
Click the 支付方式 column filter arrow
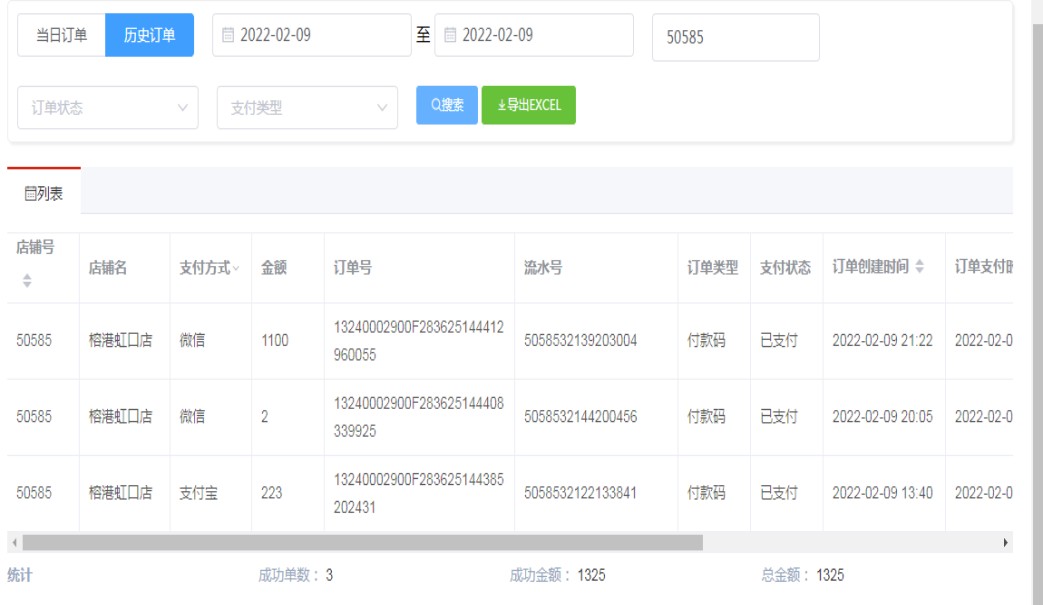point(236,269)
